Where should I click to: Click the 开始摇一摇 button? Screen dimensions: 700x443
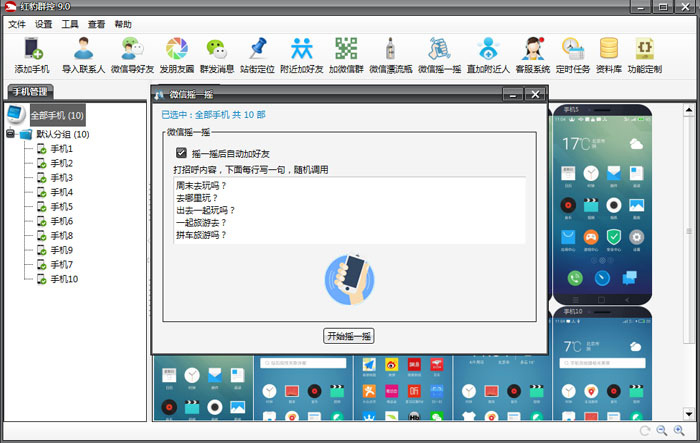(349, 336)
